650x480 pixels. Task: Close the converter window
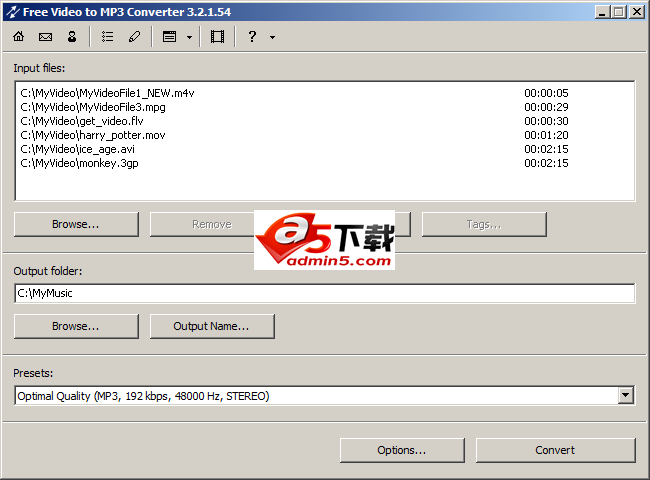click(637, 12)
